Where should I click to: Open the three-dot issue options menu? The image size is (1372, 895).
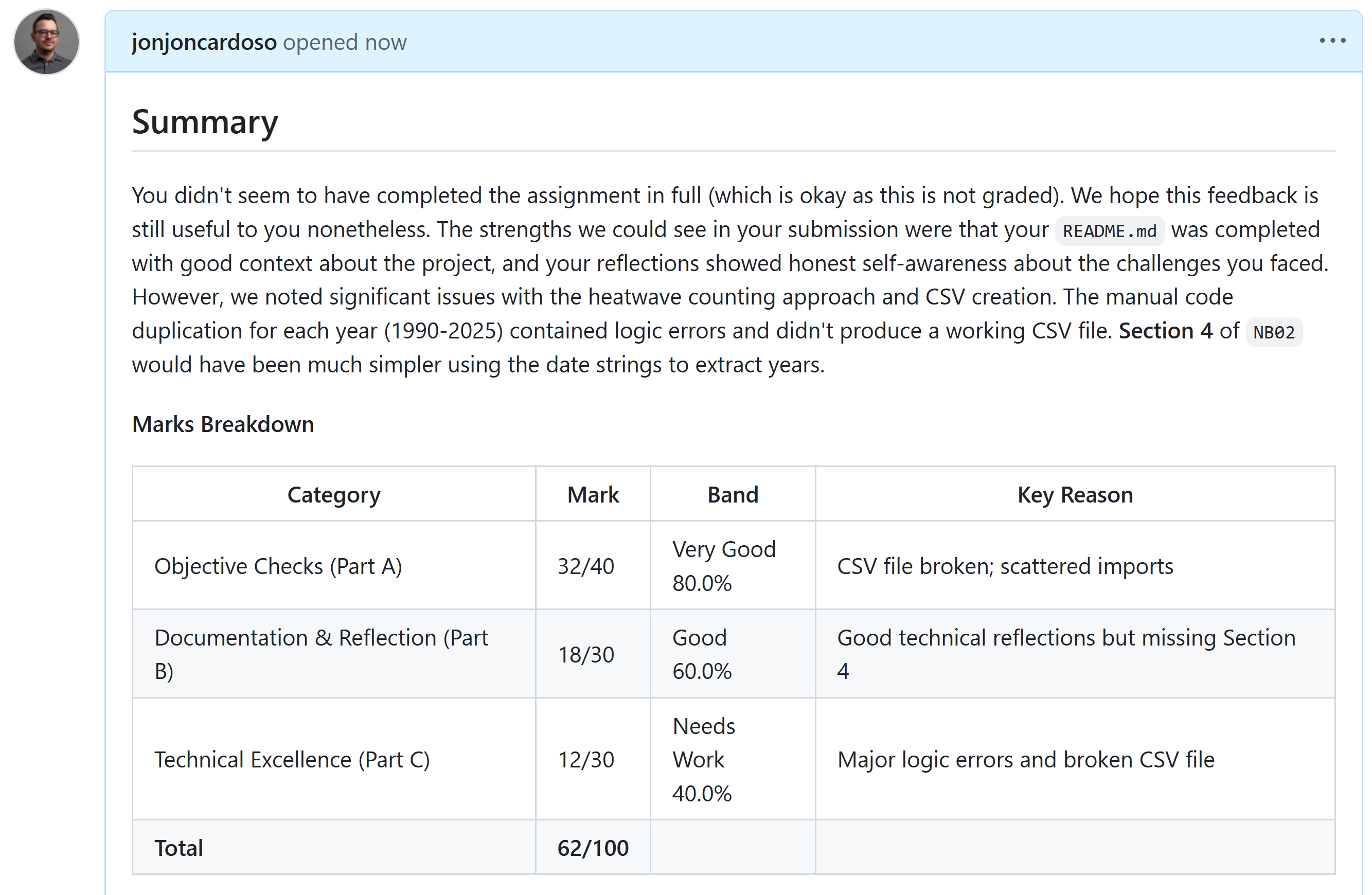coord(1332,40)
